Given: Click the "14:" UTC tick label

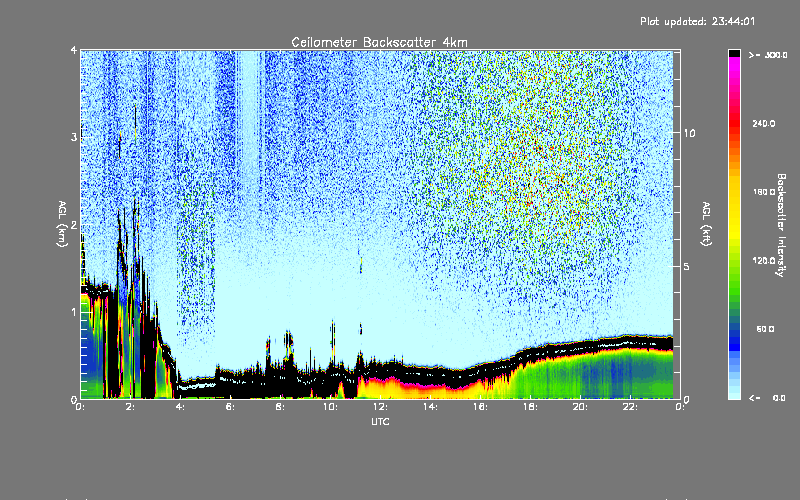Looking at the screenshot, I should tap(430, 407).
